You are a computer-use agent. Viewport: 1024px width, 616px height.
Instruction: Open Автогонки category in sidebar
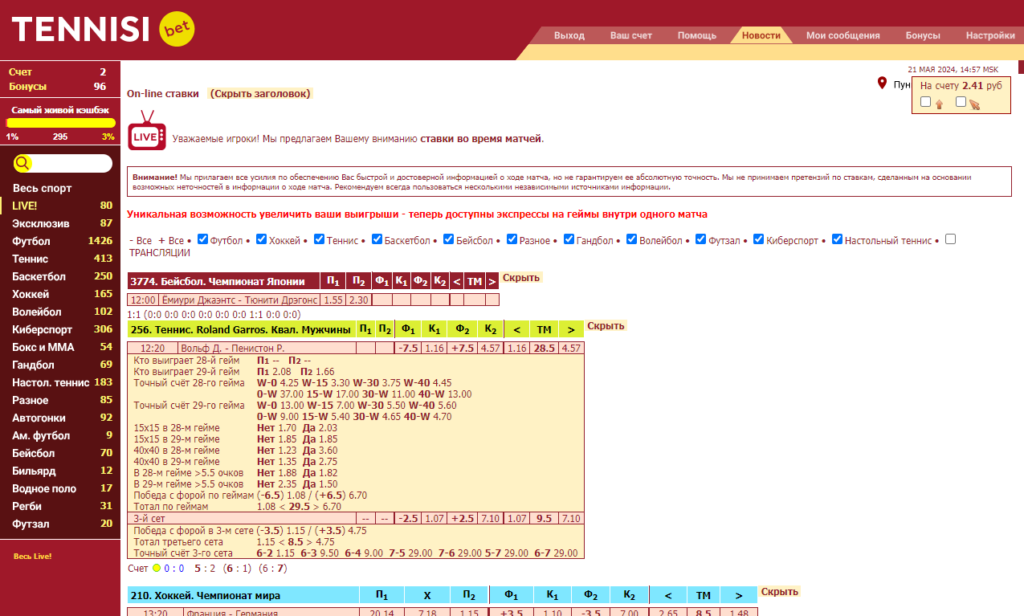[x=60, y=417]
